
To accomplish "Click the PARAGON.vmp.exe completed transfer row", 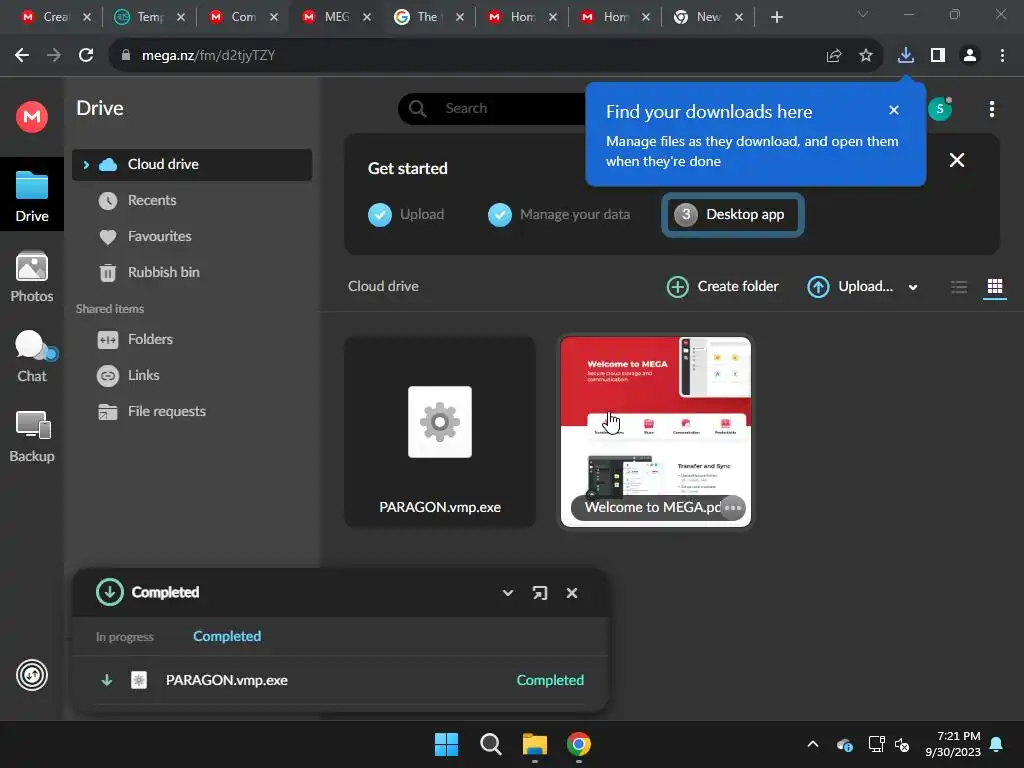I will [x=340, y=680].
